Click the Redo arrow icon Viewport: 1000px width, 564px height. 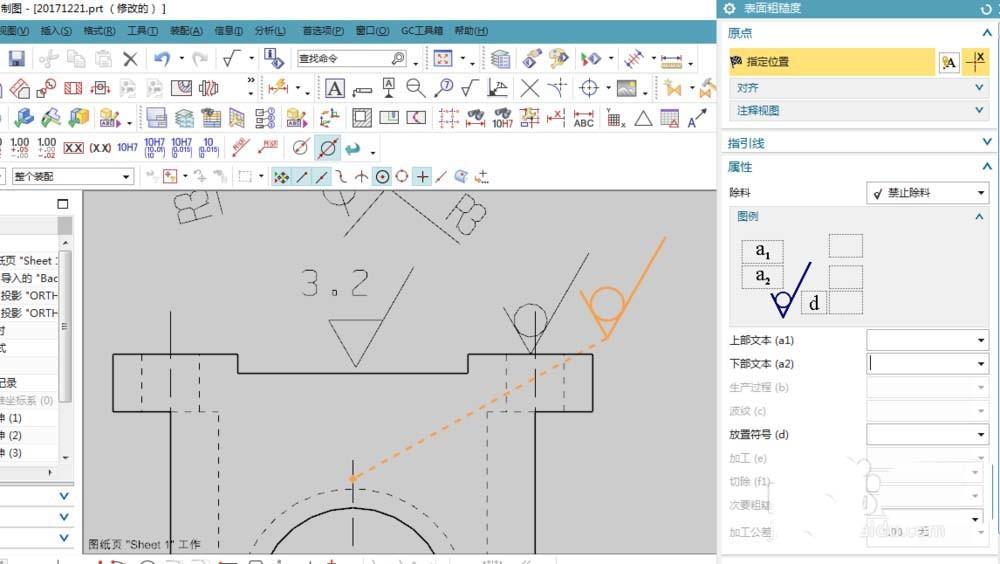tap(200, 59)
